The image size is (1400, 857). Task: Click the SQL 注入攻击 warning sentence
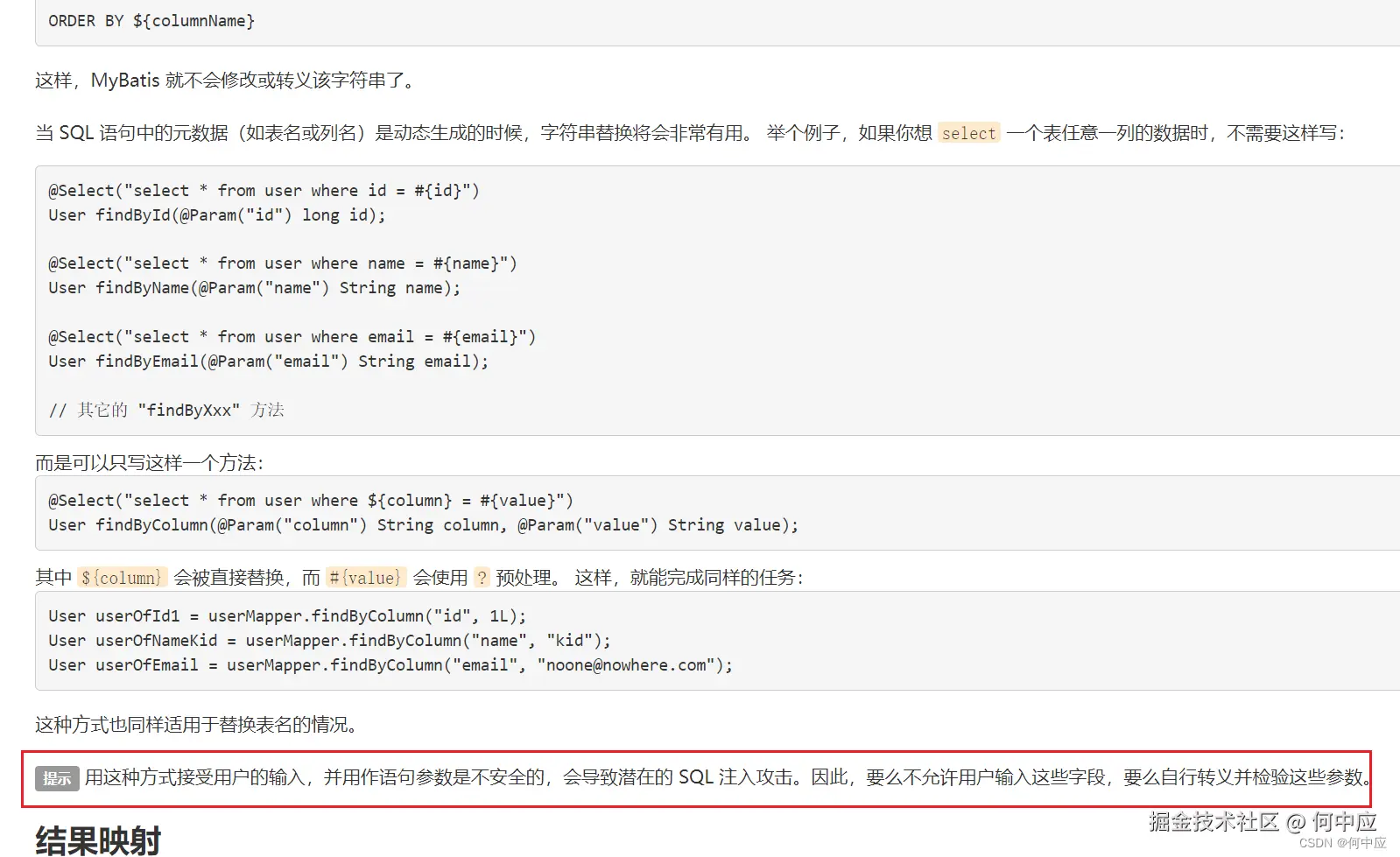[x=728, y=777]
